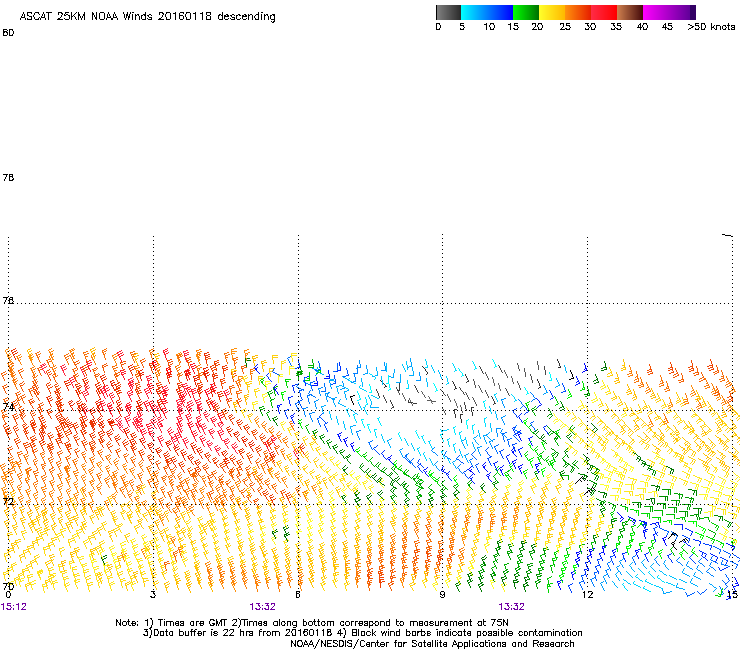The image size is (740, 650).
Task: Click legend tick label '10'
Action: point(489,27)
